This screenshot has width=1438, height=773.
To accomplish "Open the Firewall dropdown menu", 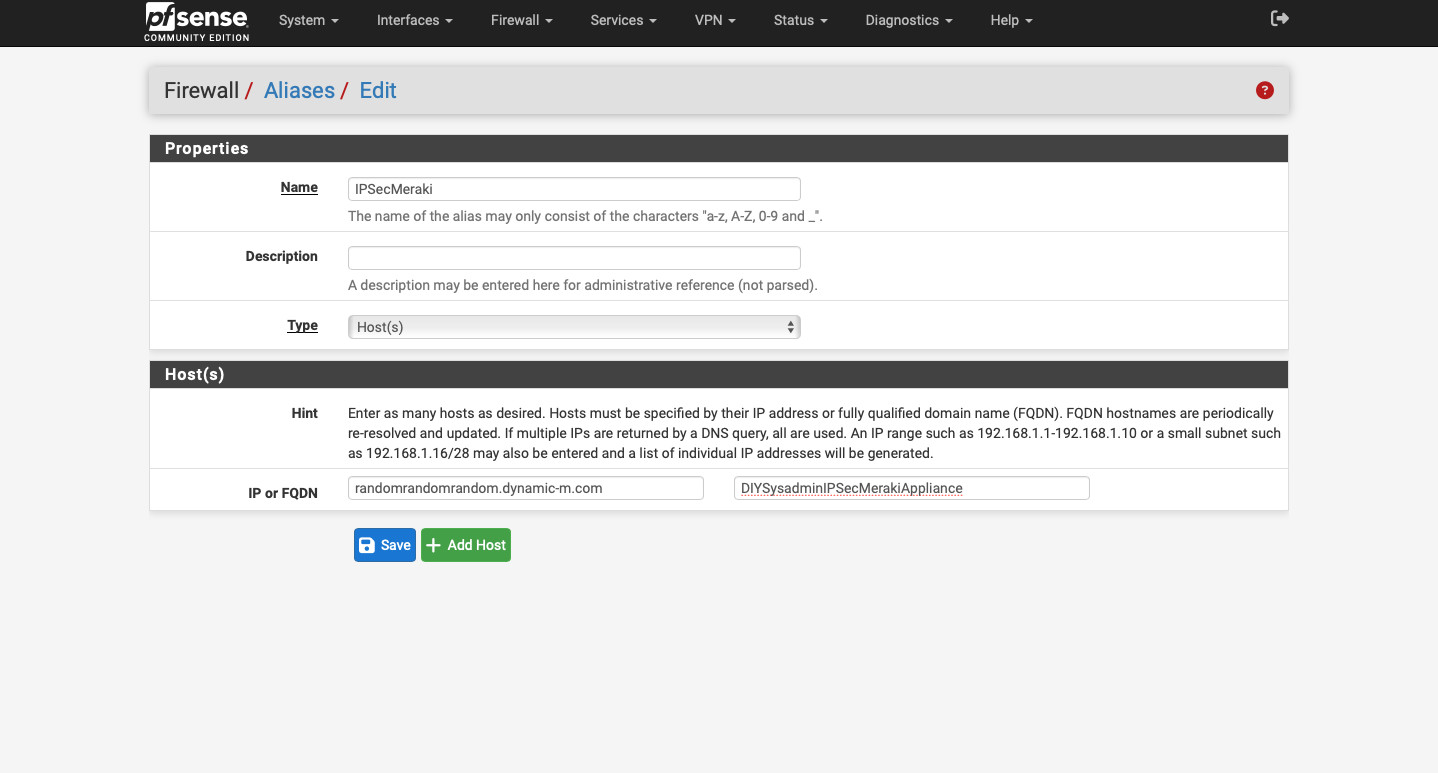I will point(521,20).
